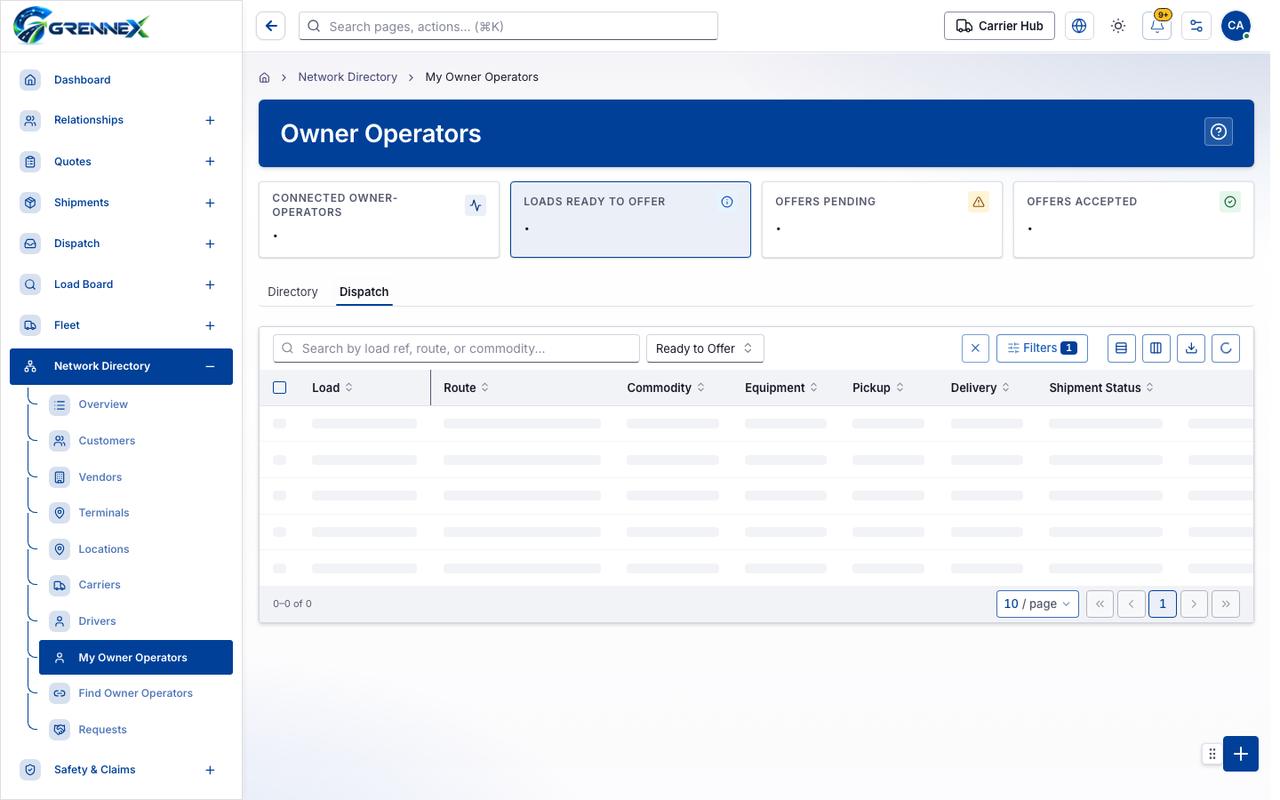Image resolution: width=1280 pixels, height=800 pixels.
Task: Open the 10 / page size dropdown
Action: point(1037,604)
